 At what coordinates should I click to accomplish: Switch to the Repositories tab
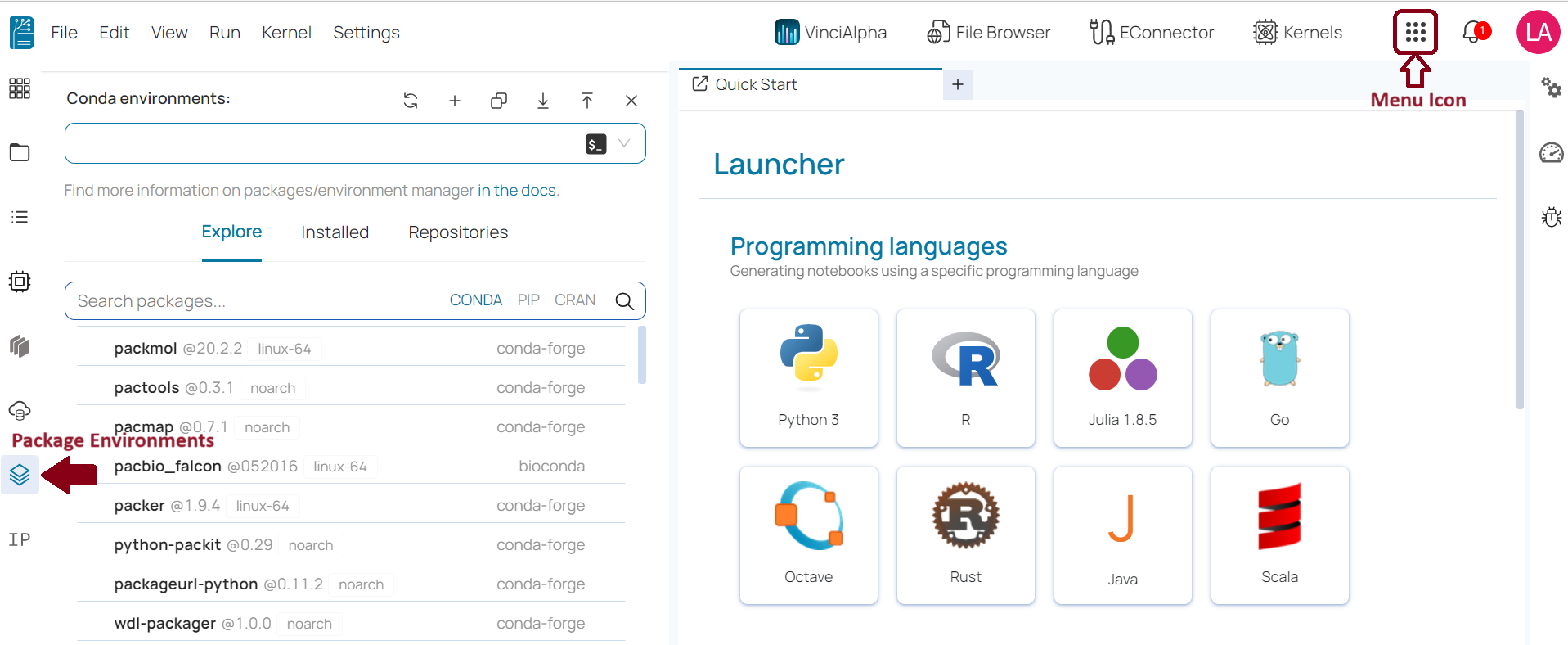click(x=458, y=232)
